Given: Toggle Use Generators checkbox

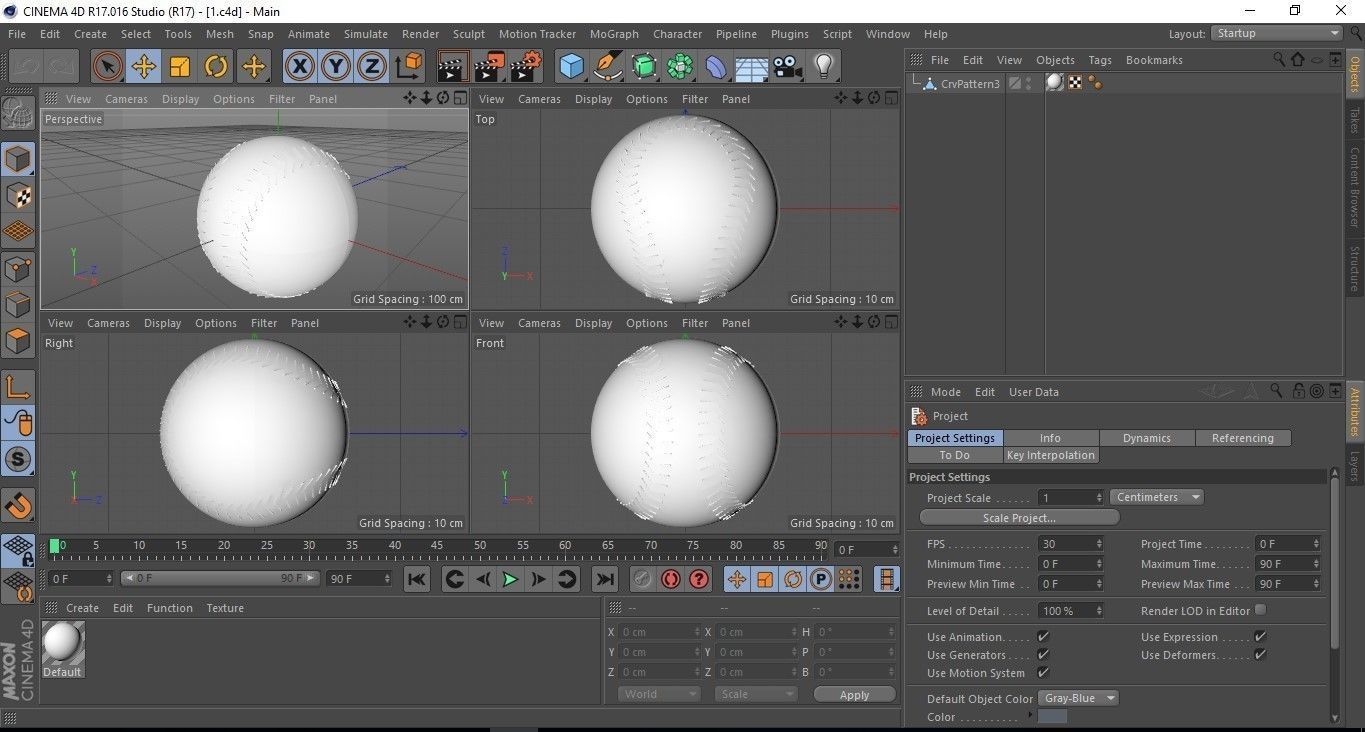Looking at the screenshot, I should [x=1043, y=654].
